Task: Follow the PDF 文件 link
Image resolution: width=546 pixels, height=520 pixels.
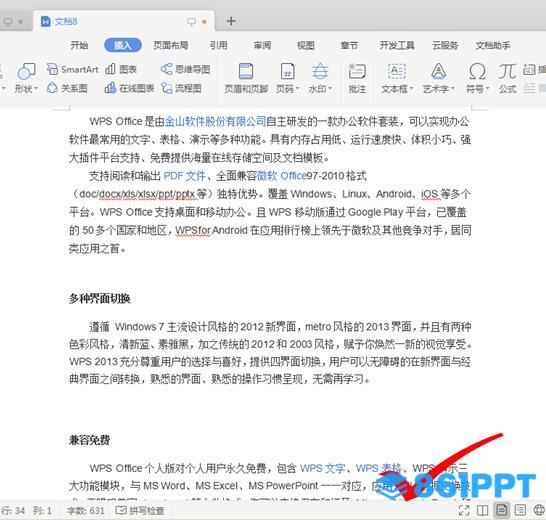Action: [x=185, y=176]
